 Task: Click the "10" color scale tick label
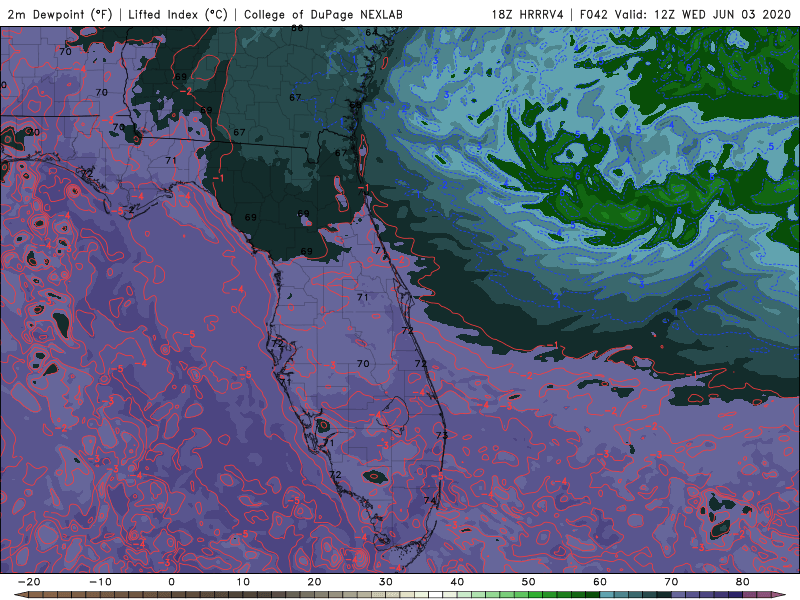click(x=243, y=582)
